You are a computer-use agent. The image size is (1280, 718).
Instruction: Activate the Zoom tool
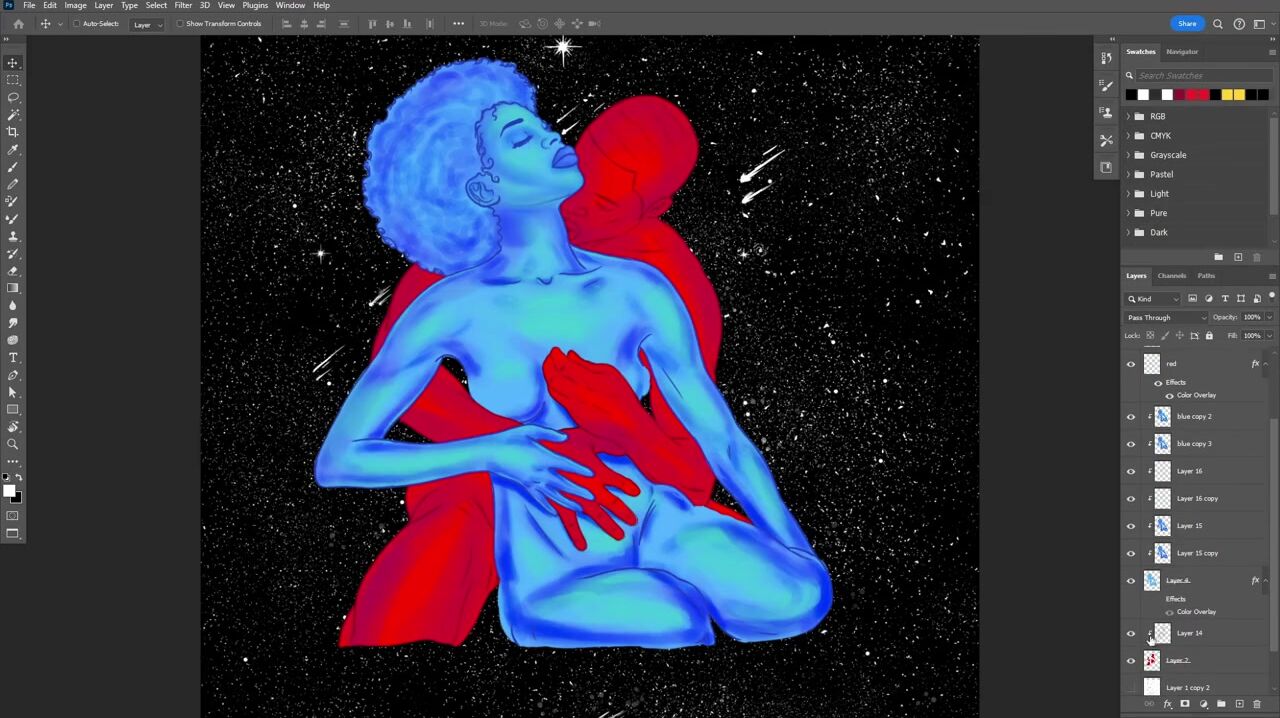point(13,444)
